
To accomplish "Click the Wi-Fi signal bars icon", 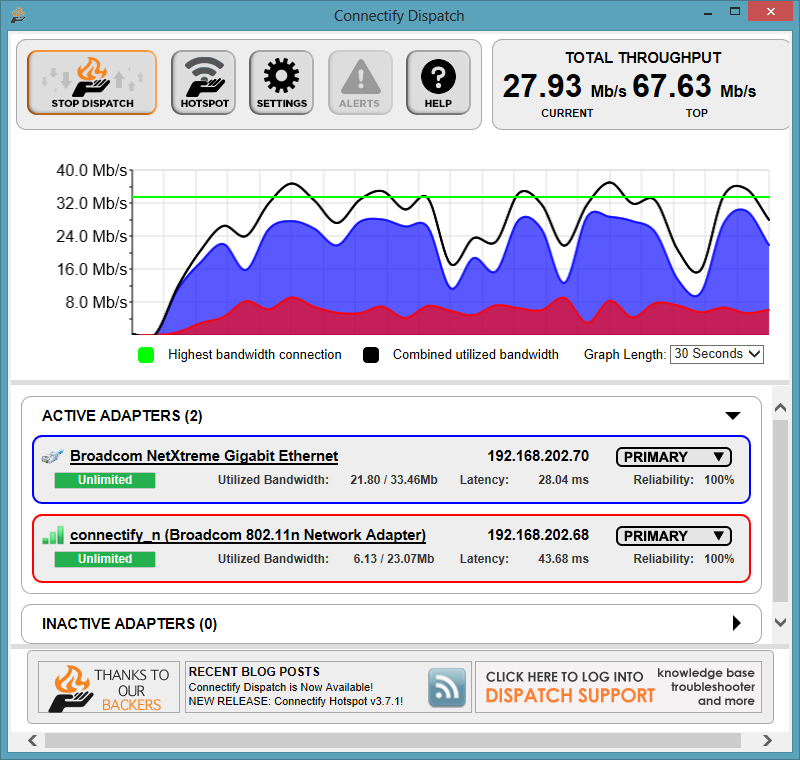I will (53, 535).
